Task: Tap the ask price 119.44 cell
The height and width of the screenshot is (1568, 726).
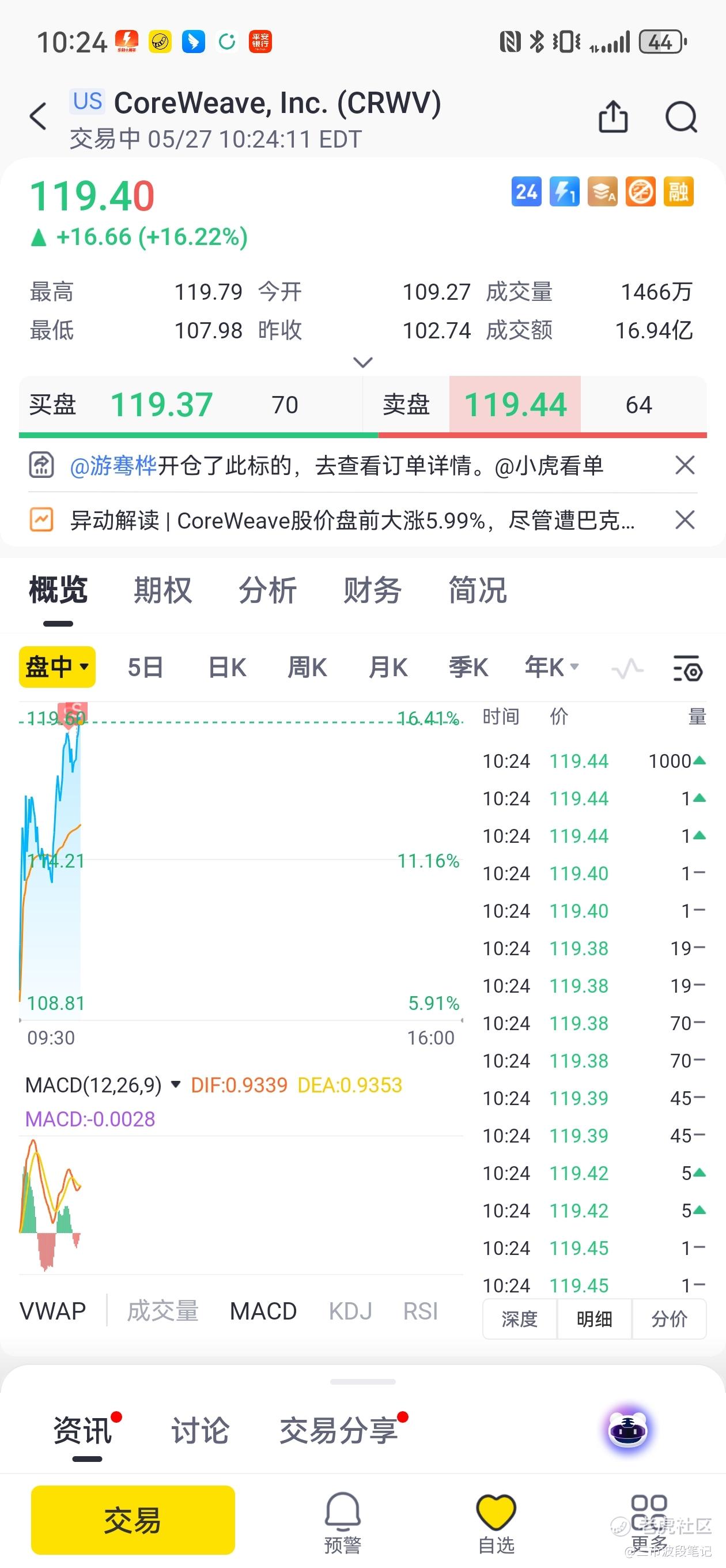Action: point(515,405)
